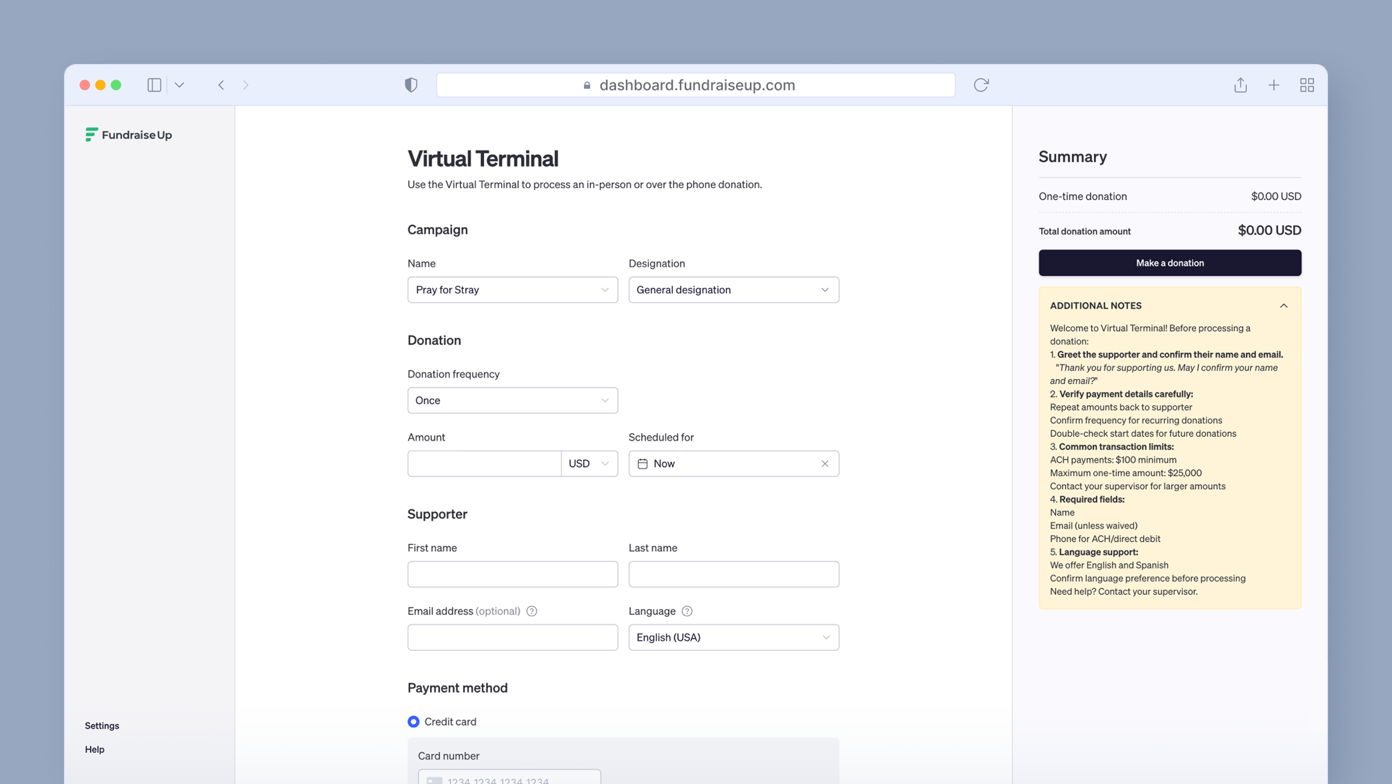The width and height of the screenshot is (1392, 784).
Task: Click Help at the bottom left
Action: pos(94,749)
